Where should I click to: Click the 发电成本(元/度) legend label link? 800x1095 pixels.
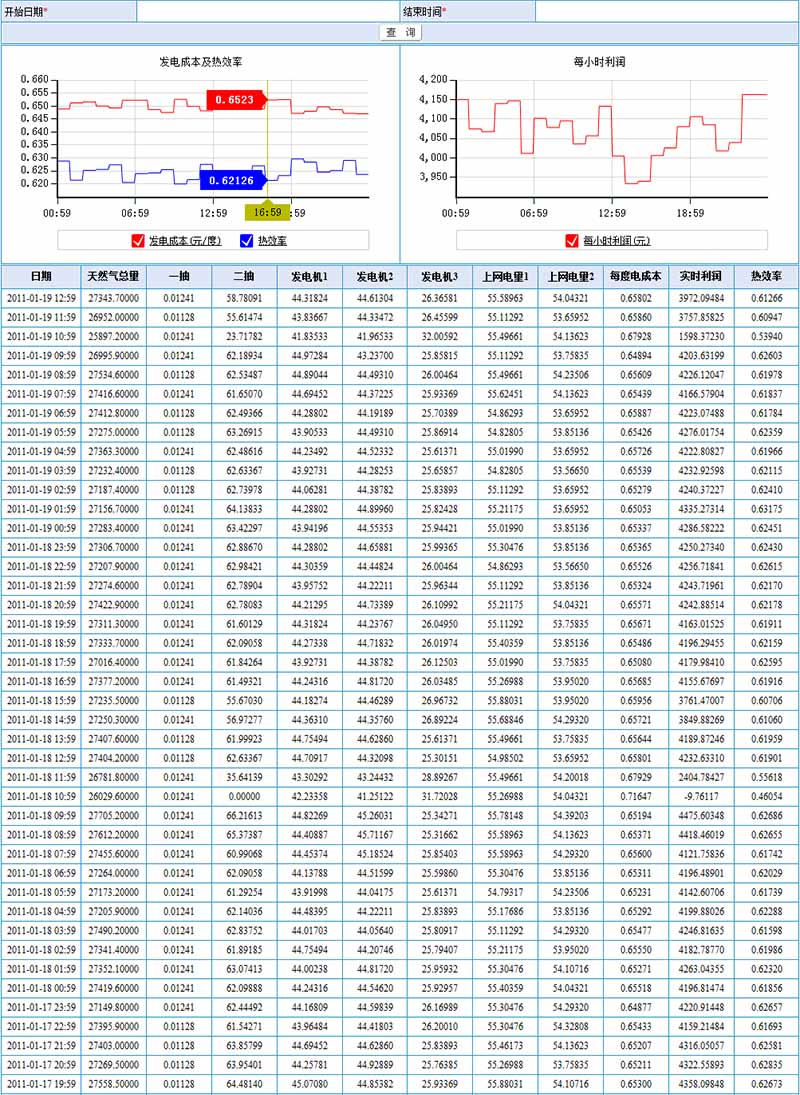click(x=185, y=241)
